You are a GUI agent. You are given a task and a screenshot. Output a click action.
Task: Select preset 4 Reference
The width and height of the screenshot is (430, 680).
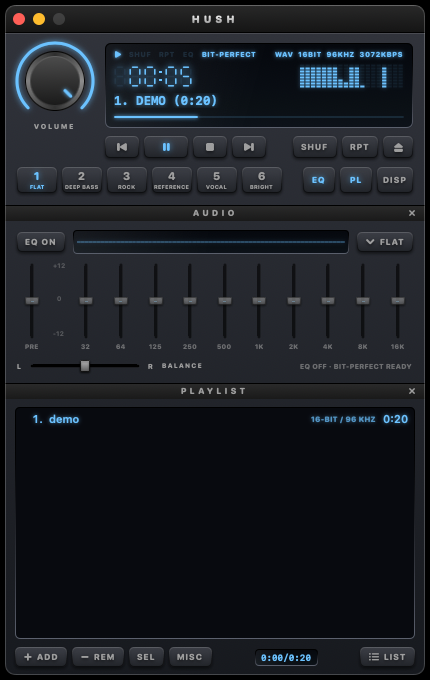point(171,180)
